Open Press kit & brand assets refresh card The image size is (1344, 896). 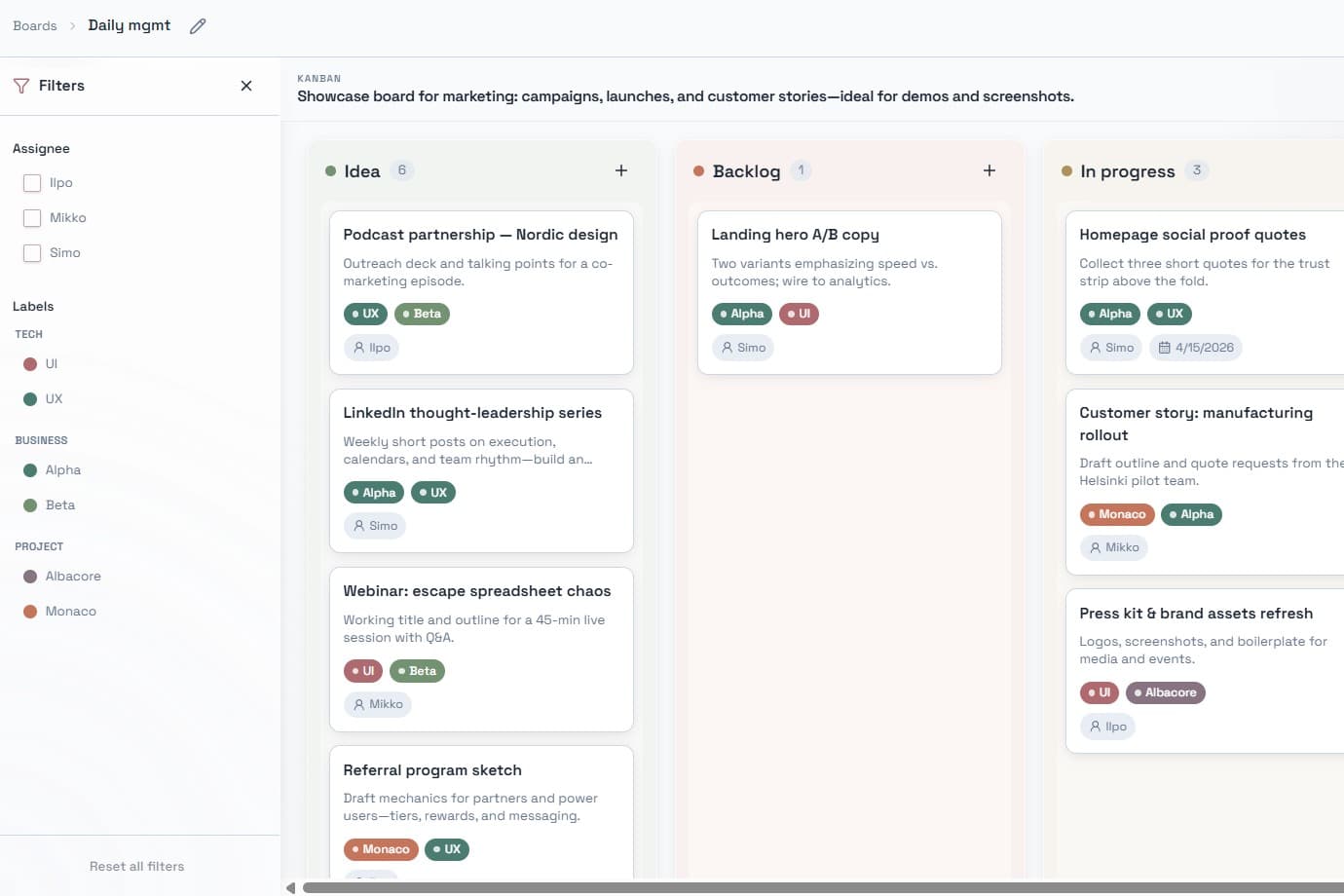click(1206, 671)
